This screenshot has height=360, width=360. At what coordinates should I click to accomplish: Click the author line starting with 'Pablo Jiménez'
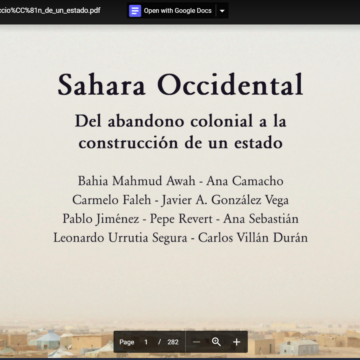(x=180, y=219)
